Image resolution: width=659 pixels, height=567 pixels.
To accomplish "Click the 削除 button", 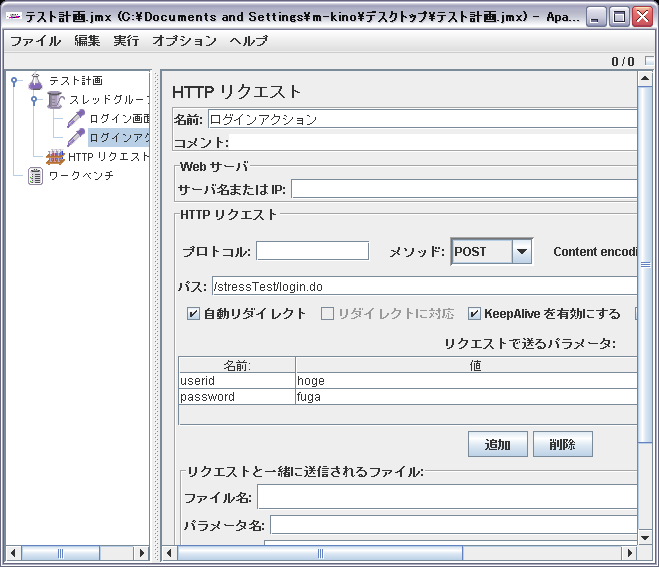I will (563, 444).
